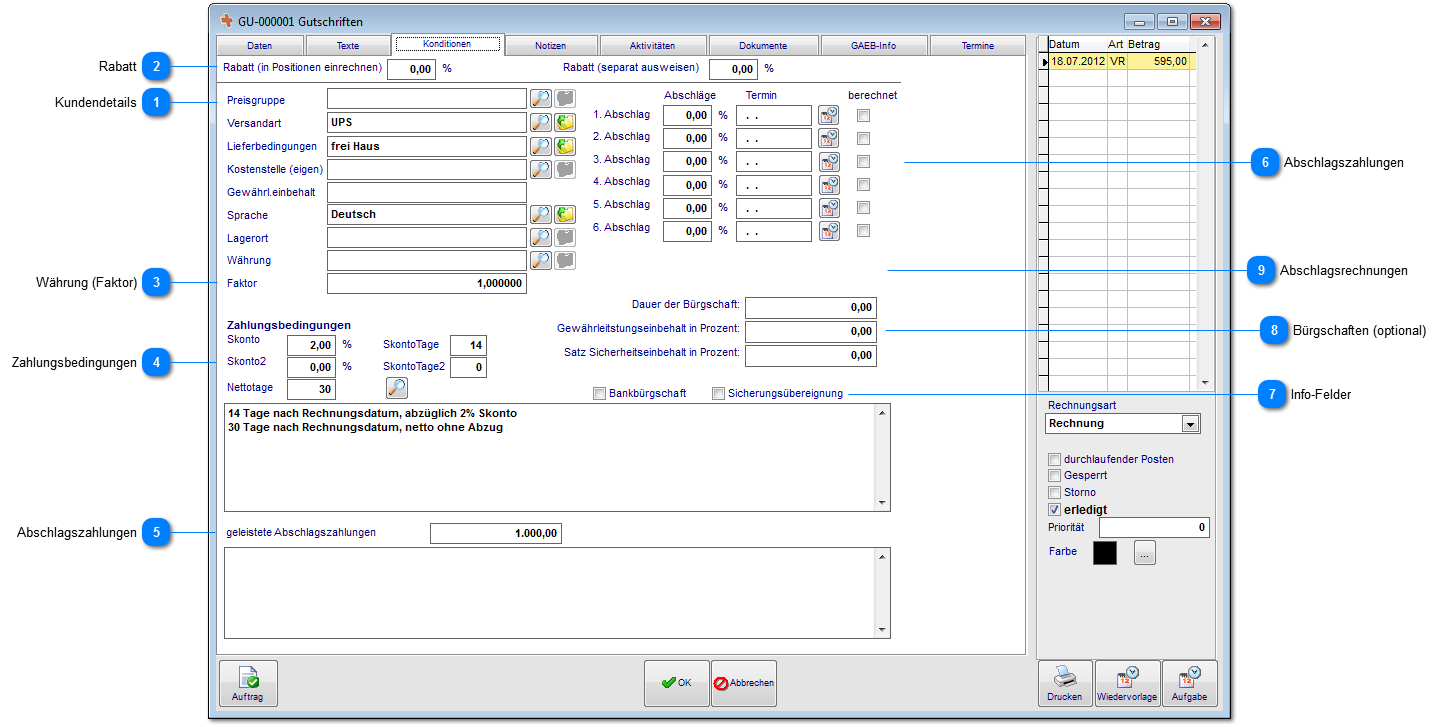Screen dimensions: 1442x727
Task: Open the Sprache lookup magnifier
Action: coord(541,214)
